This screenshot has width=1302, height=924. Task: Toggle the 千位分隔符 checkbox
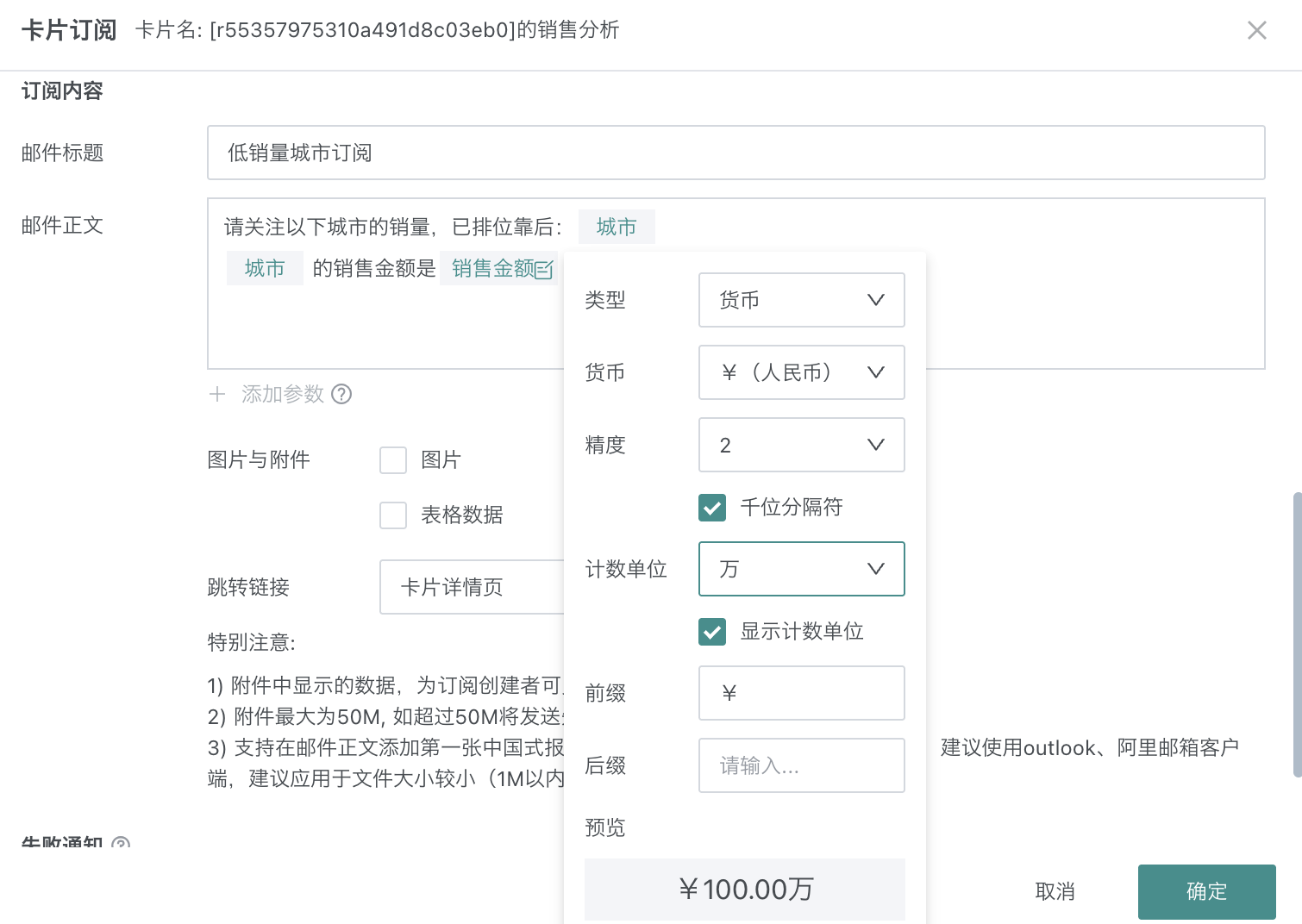[712, 508]
